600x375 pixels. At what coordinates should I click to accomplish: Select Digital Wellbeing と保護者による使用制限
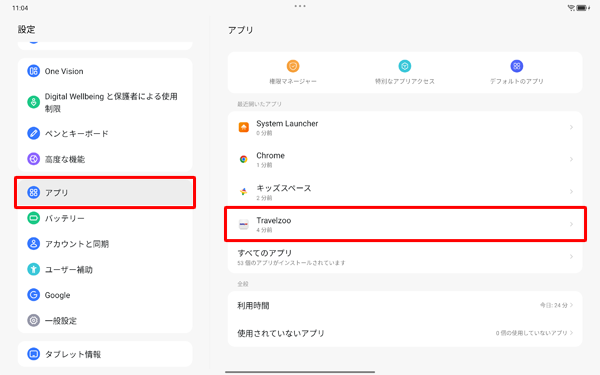click(105, 102)
